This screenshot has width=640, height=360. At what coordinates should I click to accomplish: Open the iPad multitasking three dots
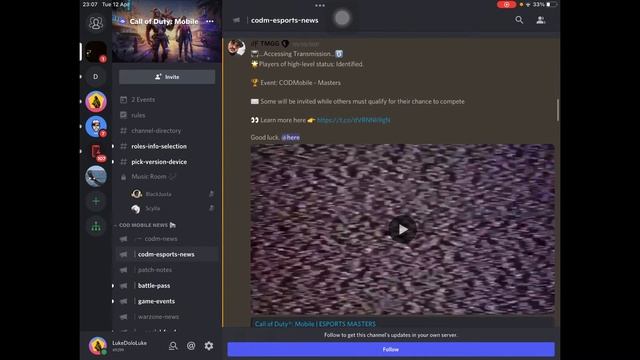[320, 5]
